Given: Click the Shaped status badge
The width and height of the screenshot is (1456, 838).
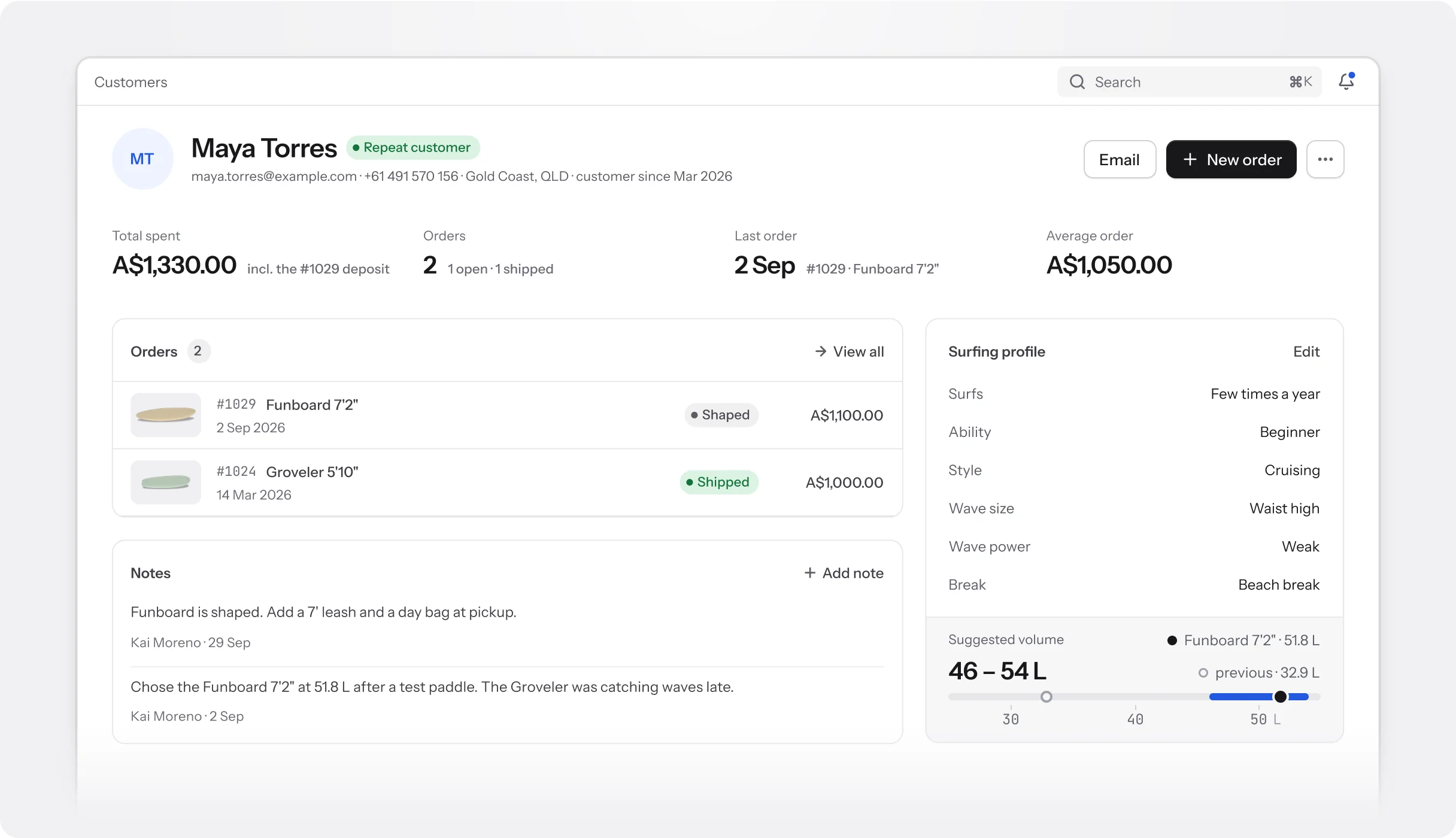Looking at the screenshot, I should coord(721,415).
